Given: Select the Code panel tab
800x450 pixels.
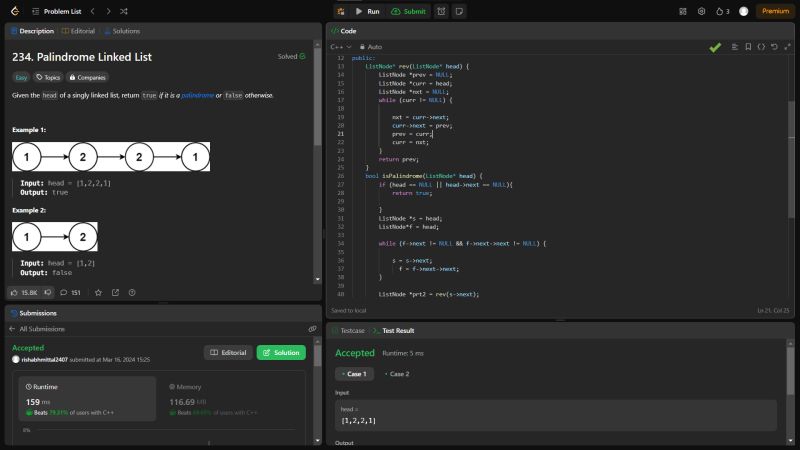Looking at the screenshot, I should click(x=344, y=31).
